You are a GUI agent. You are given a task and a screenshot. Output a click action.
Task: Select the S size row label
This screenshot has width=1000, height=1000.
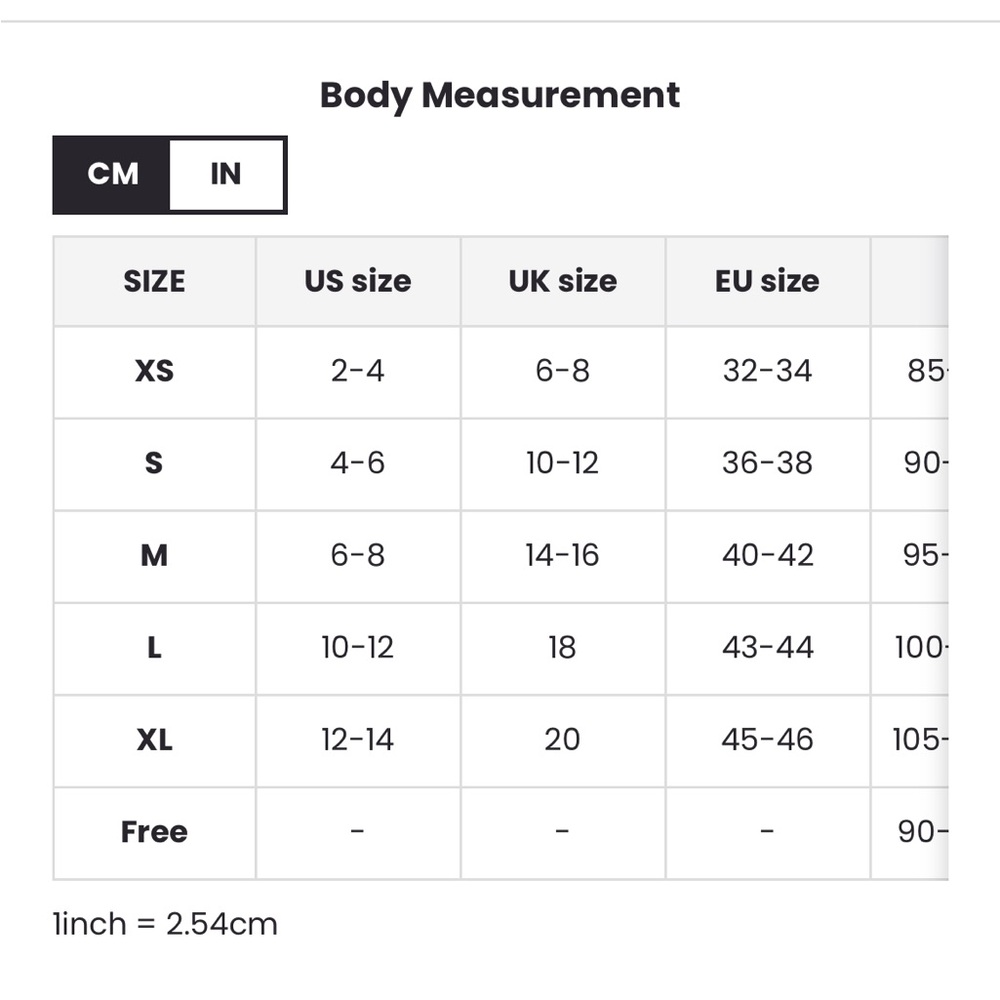click(154, 464)
